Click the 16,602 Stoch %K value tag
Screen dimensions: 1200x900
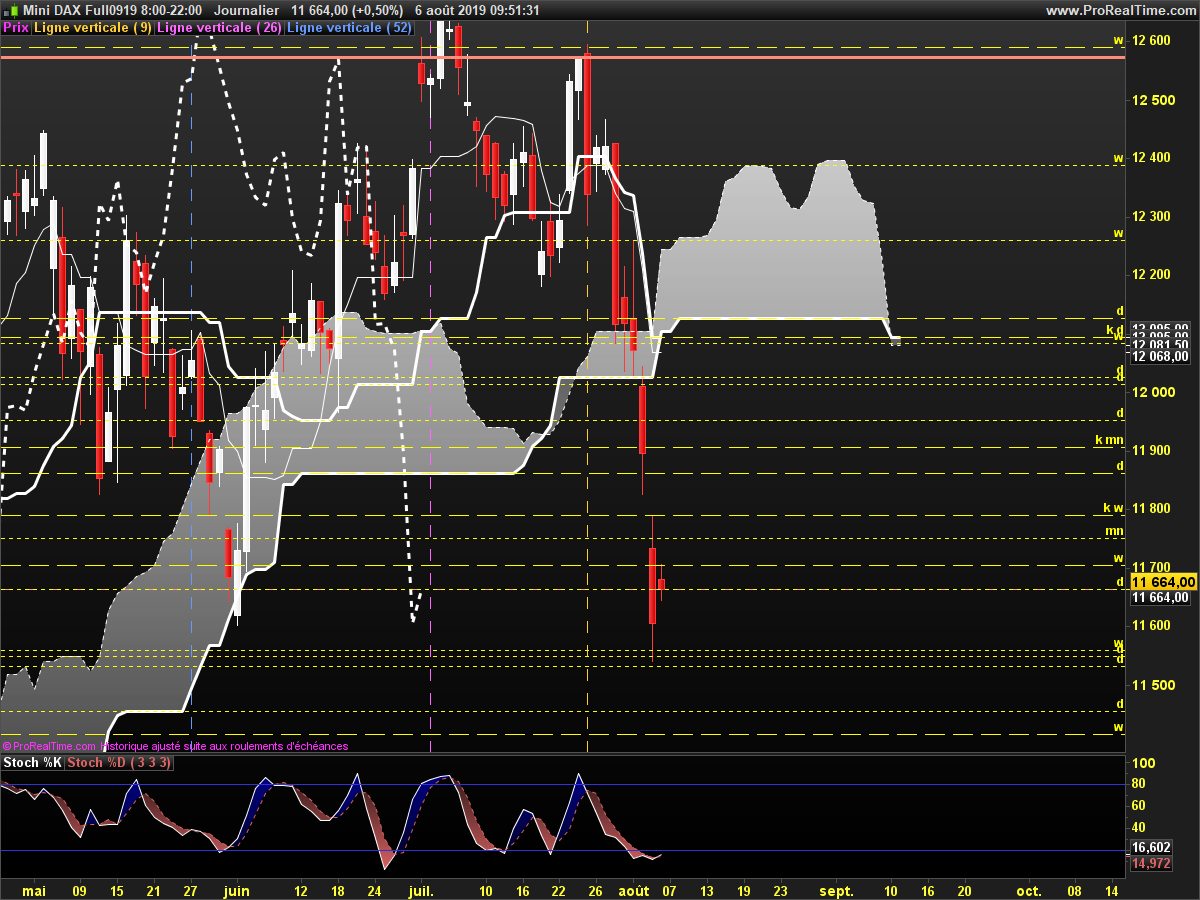[1150, 847]
